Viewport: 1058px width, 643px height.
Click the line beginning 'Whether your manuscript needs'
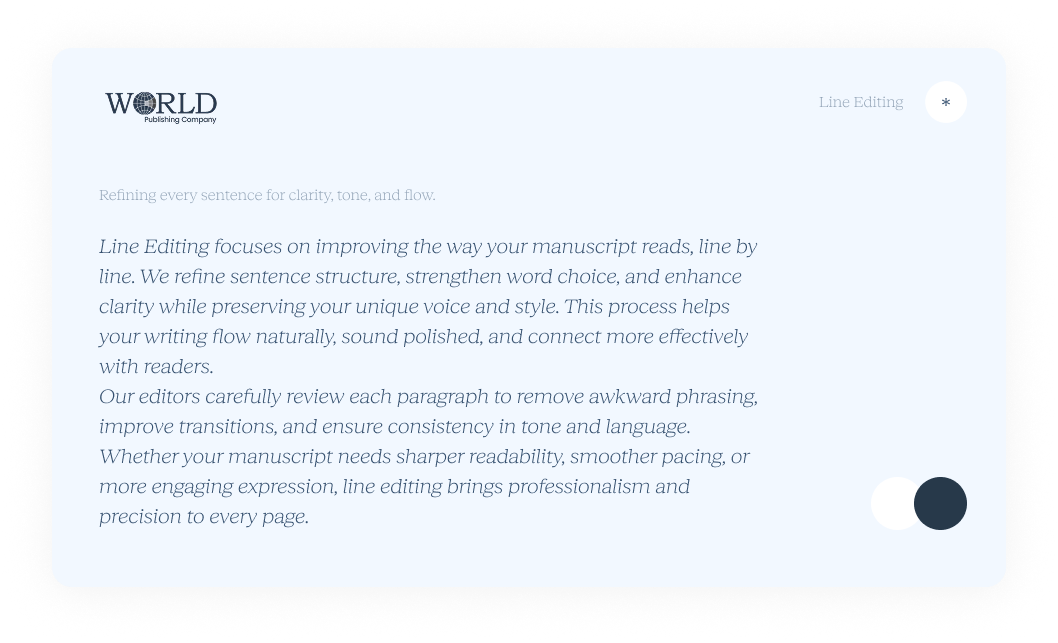[x=424, y=456]
